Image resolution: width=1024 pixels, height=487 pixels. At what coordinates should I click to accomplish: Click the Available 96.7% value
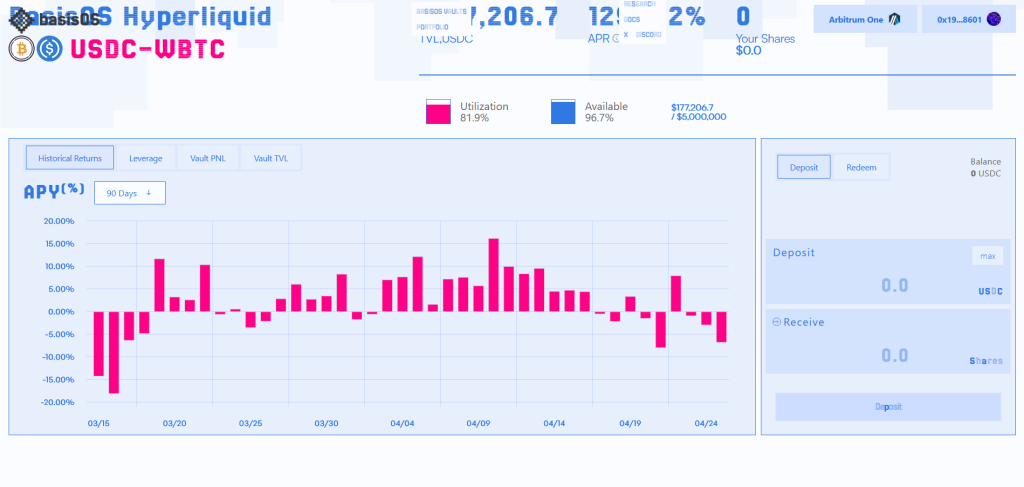click(600, 118)
